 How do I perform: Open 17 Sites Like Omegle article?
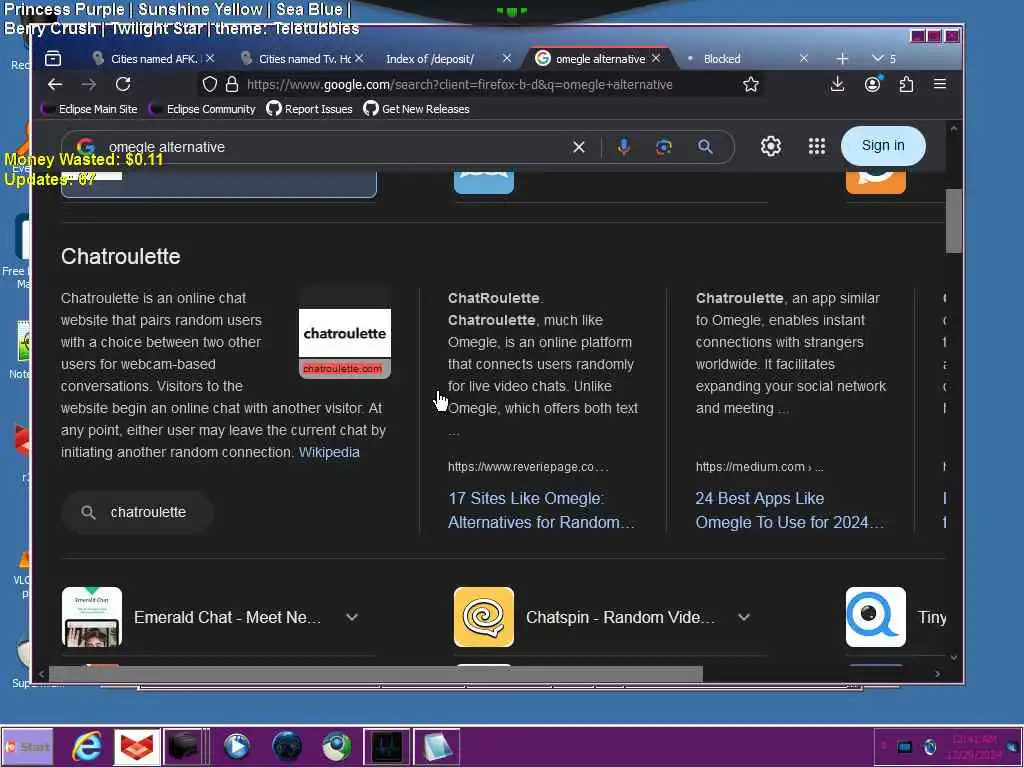pyautogui.click(x=541, y=510)
